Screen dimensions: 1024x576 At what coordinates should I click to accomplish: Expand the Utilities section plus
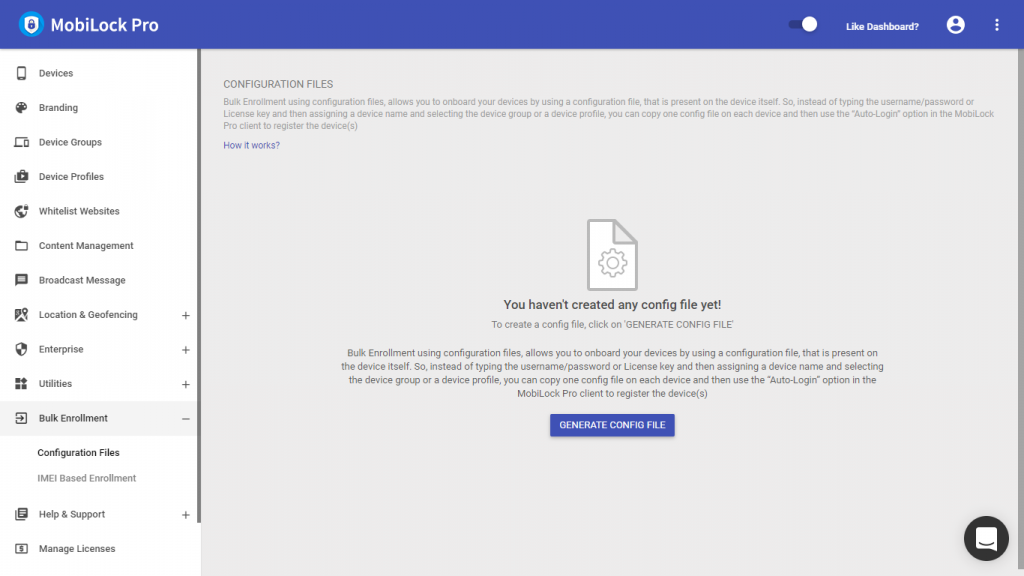pos(185,385)
